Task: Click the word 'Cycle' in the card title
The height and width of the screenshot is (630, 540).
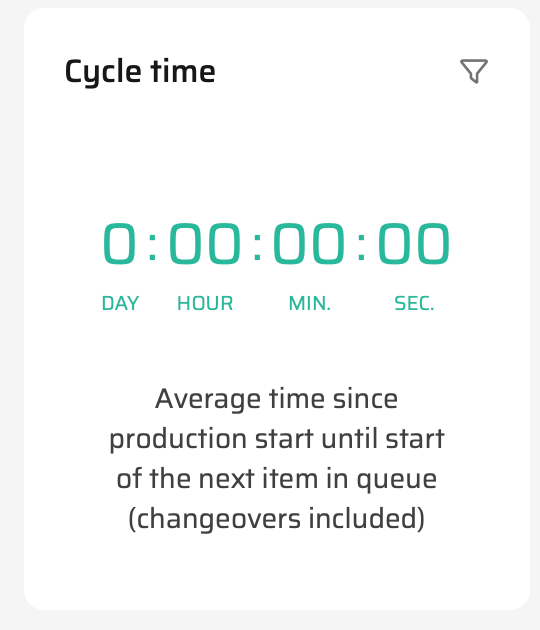Action: (103, 73)
